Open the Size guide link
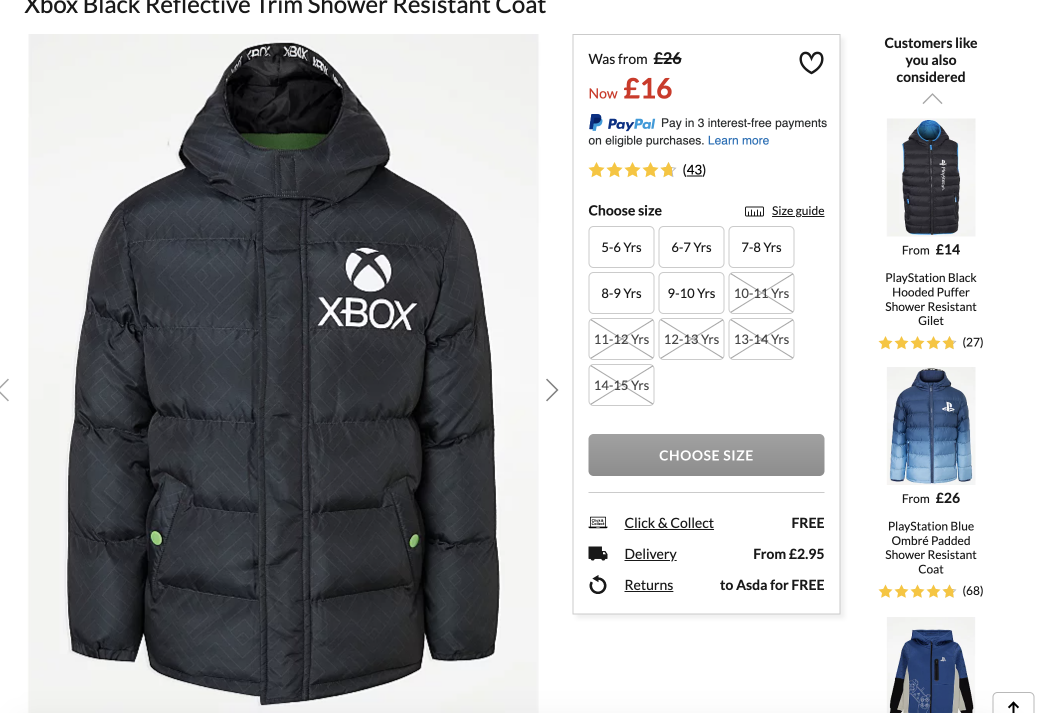 pyautogui.click(x=798, y=211)
